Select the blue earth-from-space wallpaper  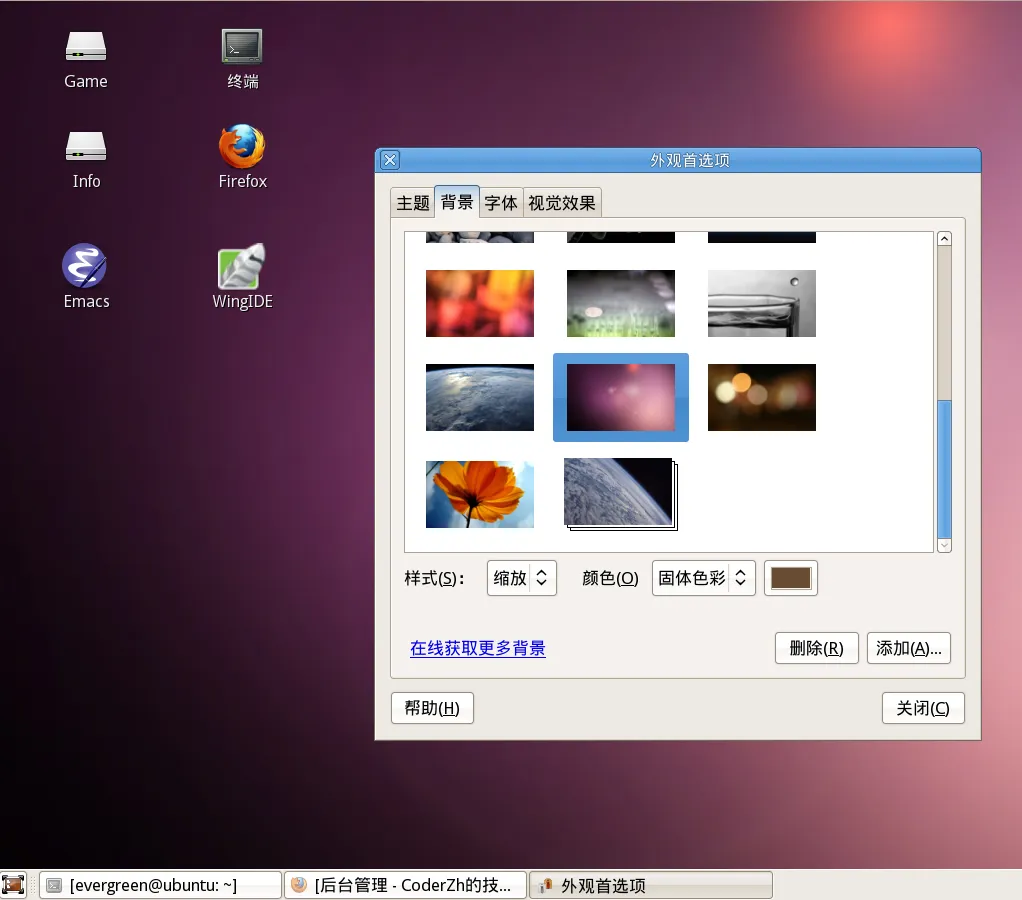pos(480,398)
